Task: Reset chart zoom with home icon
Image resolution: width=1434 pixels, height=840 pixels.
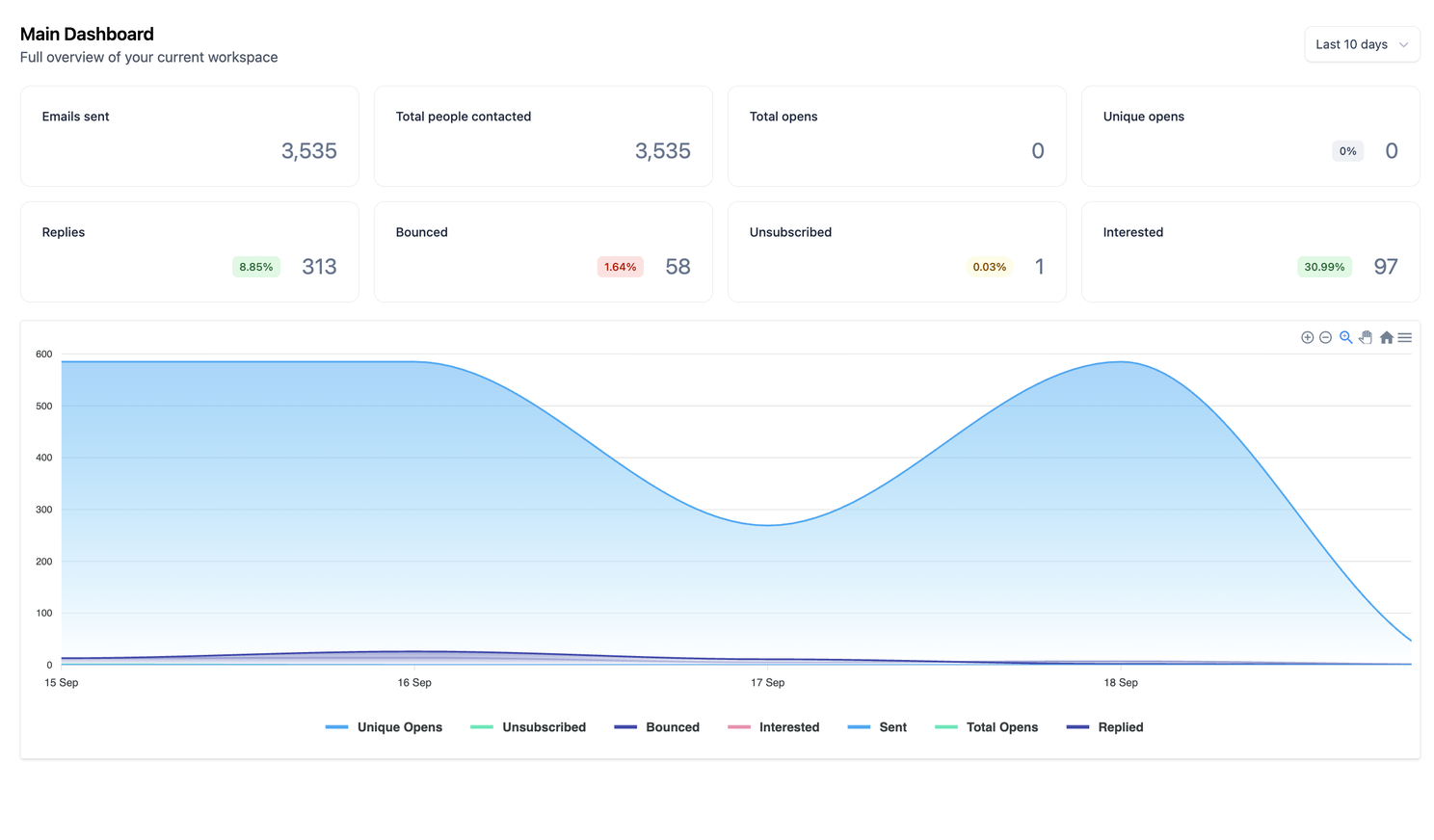Action: pos(1386,337)
